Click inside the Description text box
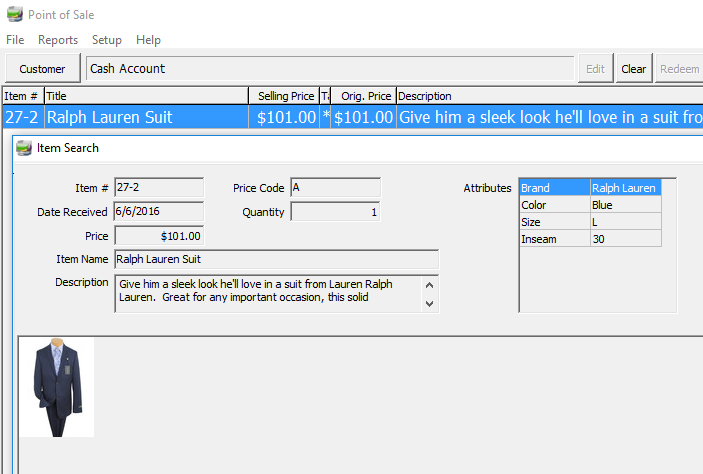This screenshot has height=474, width=703. click(268, 293)
